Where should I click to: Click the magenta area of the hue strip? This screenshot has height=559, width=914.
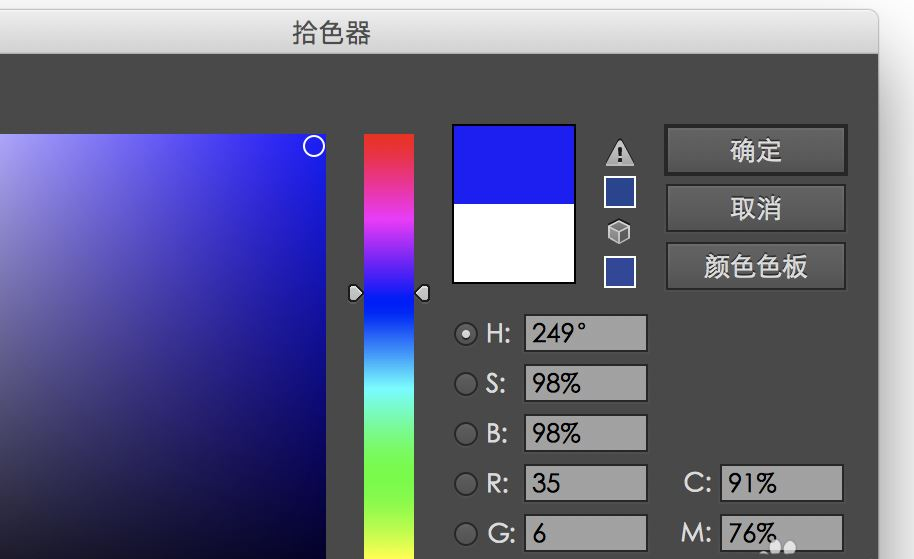tap(389, 220)
